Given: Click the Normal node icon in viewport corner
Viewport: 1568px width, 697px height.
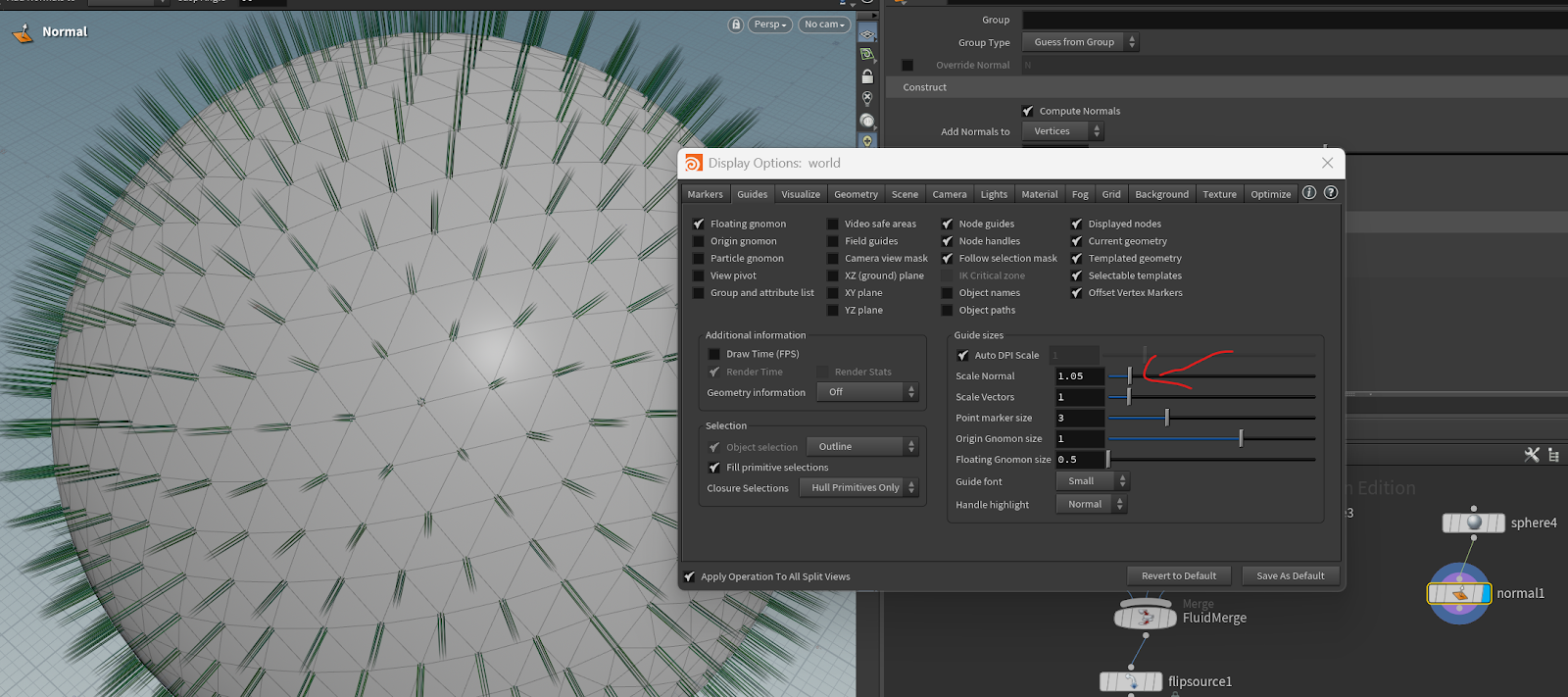Looking at the screenshot, I should (x=22, y=33).
